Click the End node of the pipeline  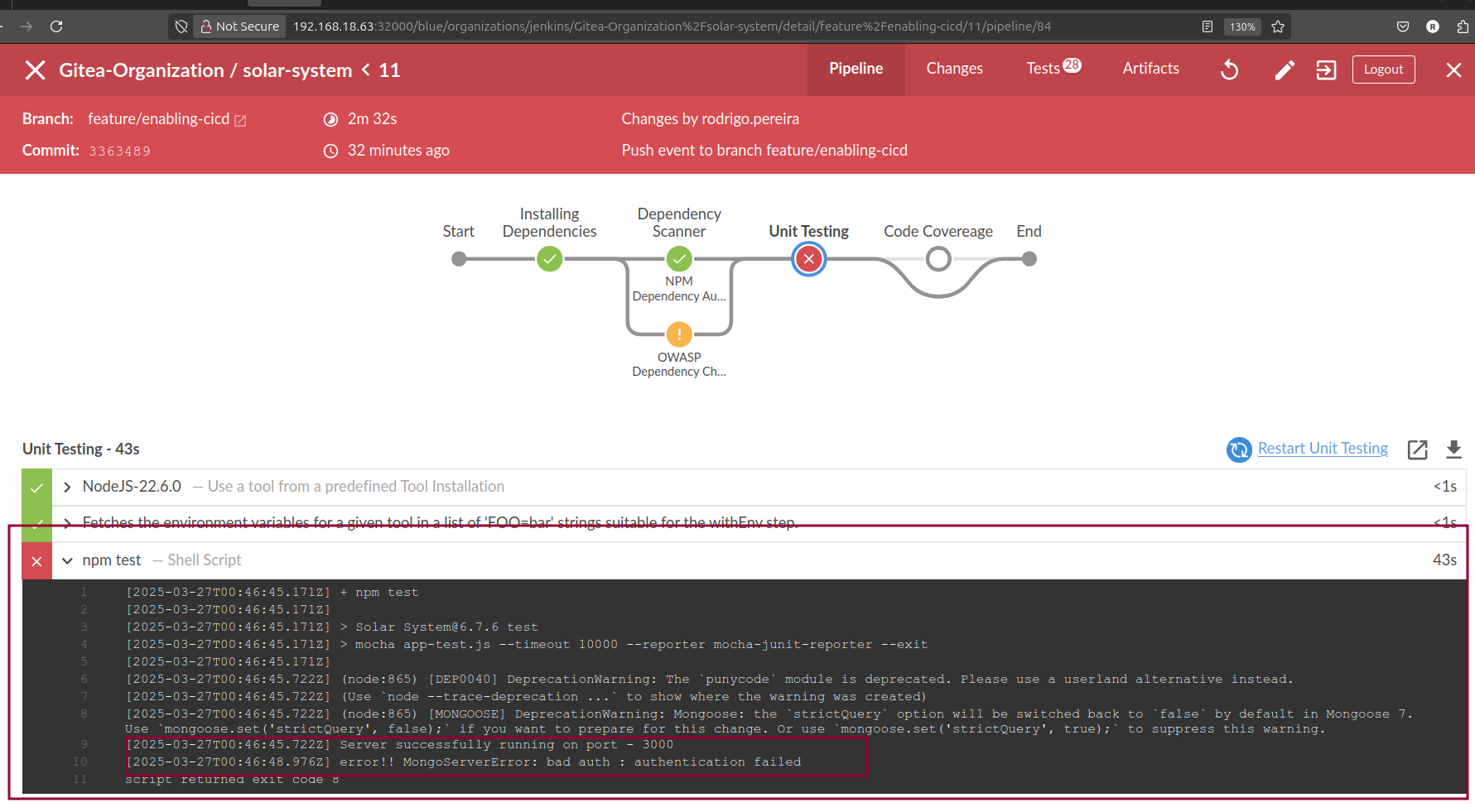1029,259
